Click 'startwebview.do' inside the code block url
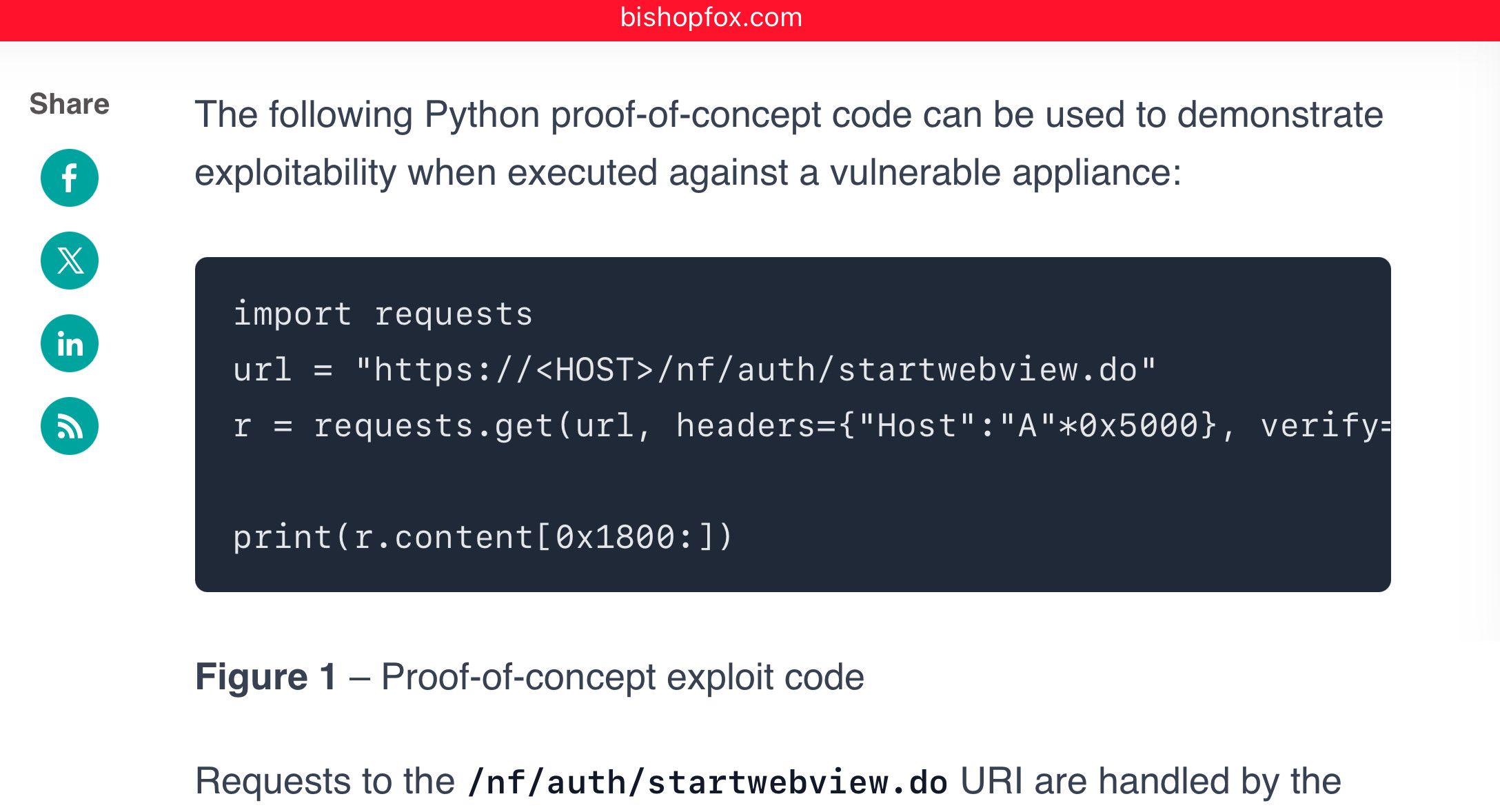Screen dimensions: 1500x812 (x=986, y=370)
